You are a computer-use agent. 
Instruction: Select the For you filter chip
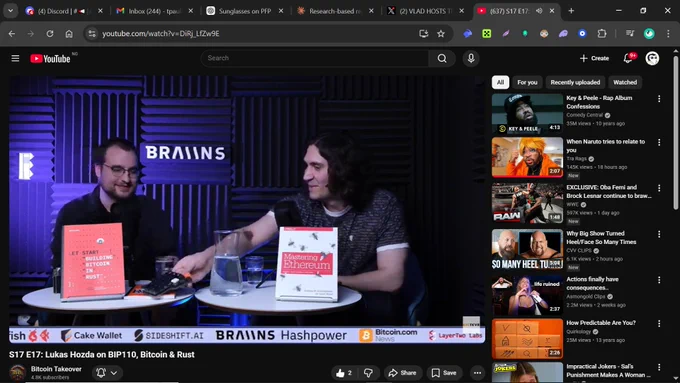click(527, 82)
